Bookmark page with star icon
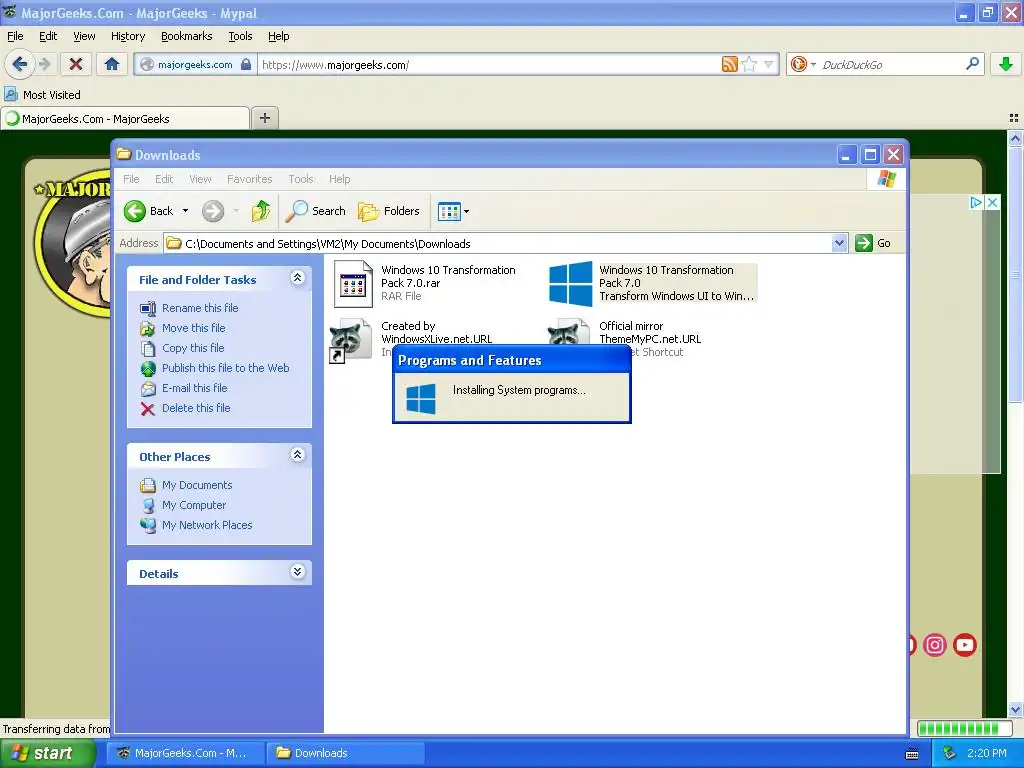 tap(749, 64)
